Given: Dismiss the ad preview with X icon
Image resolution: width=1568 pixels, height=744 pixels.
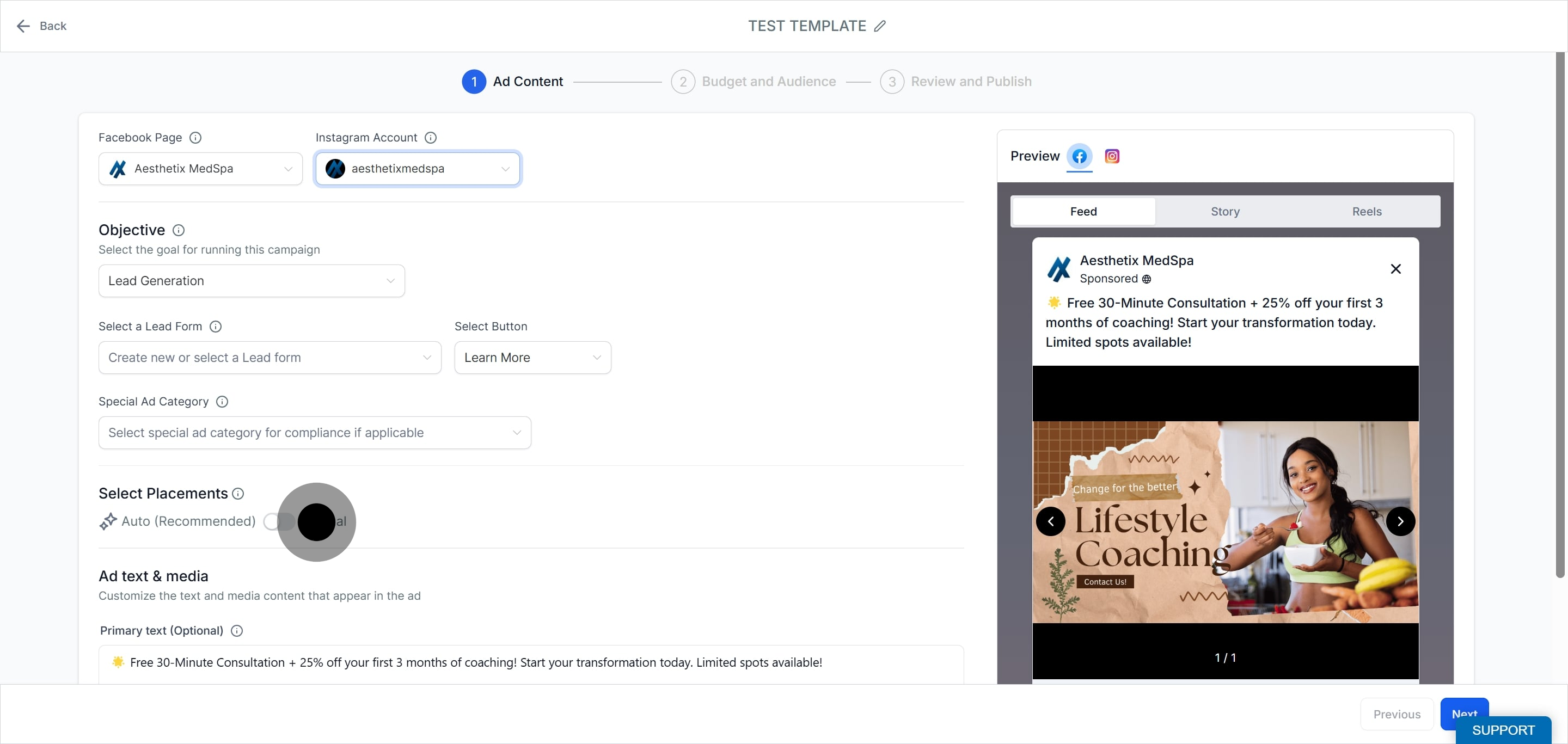Looking at the screenshot, I should 1396,269.
